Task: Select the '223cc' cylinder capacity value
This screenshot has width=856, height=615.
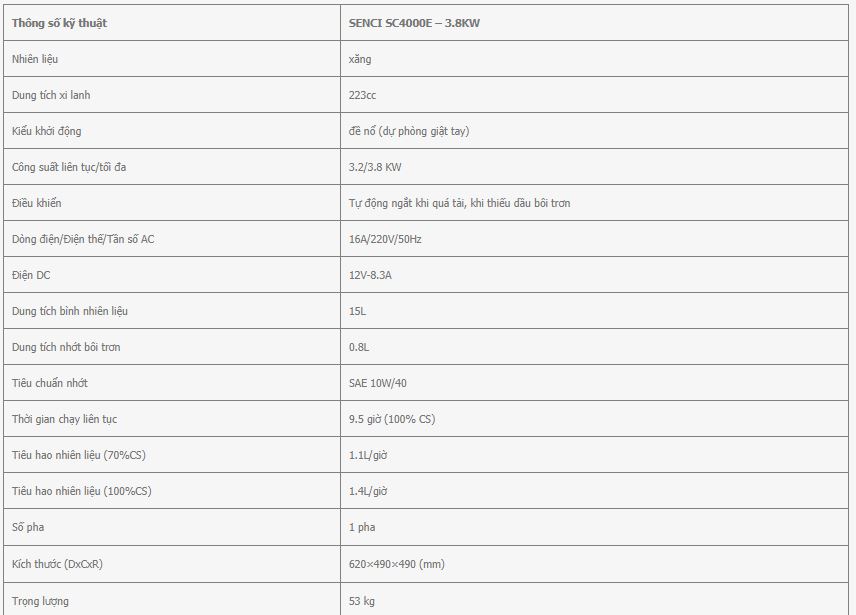Action: pos(362,95)
